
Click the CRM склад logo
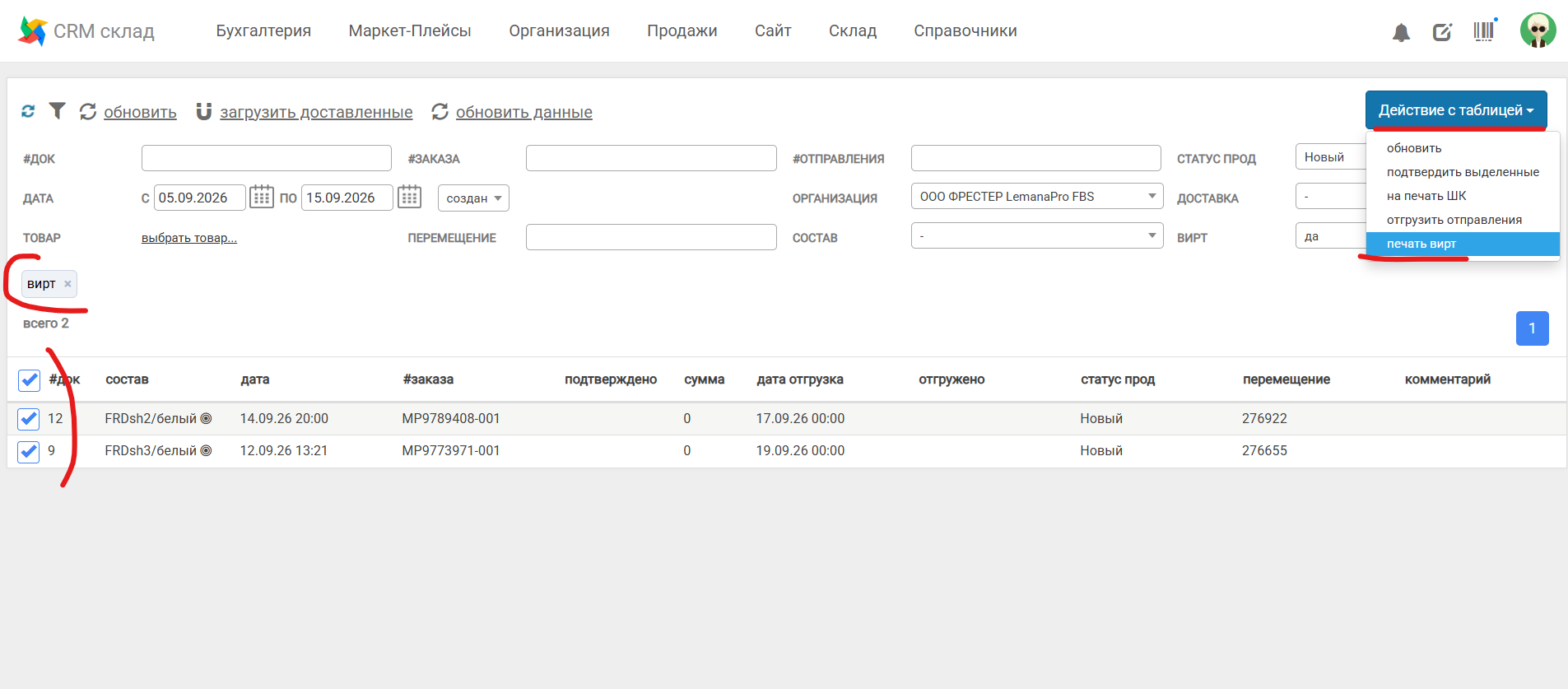point(86,31)
